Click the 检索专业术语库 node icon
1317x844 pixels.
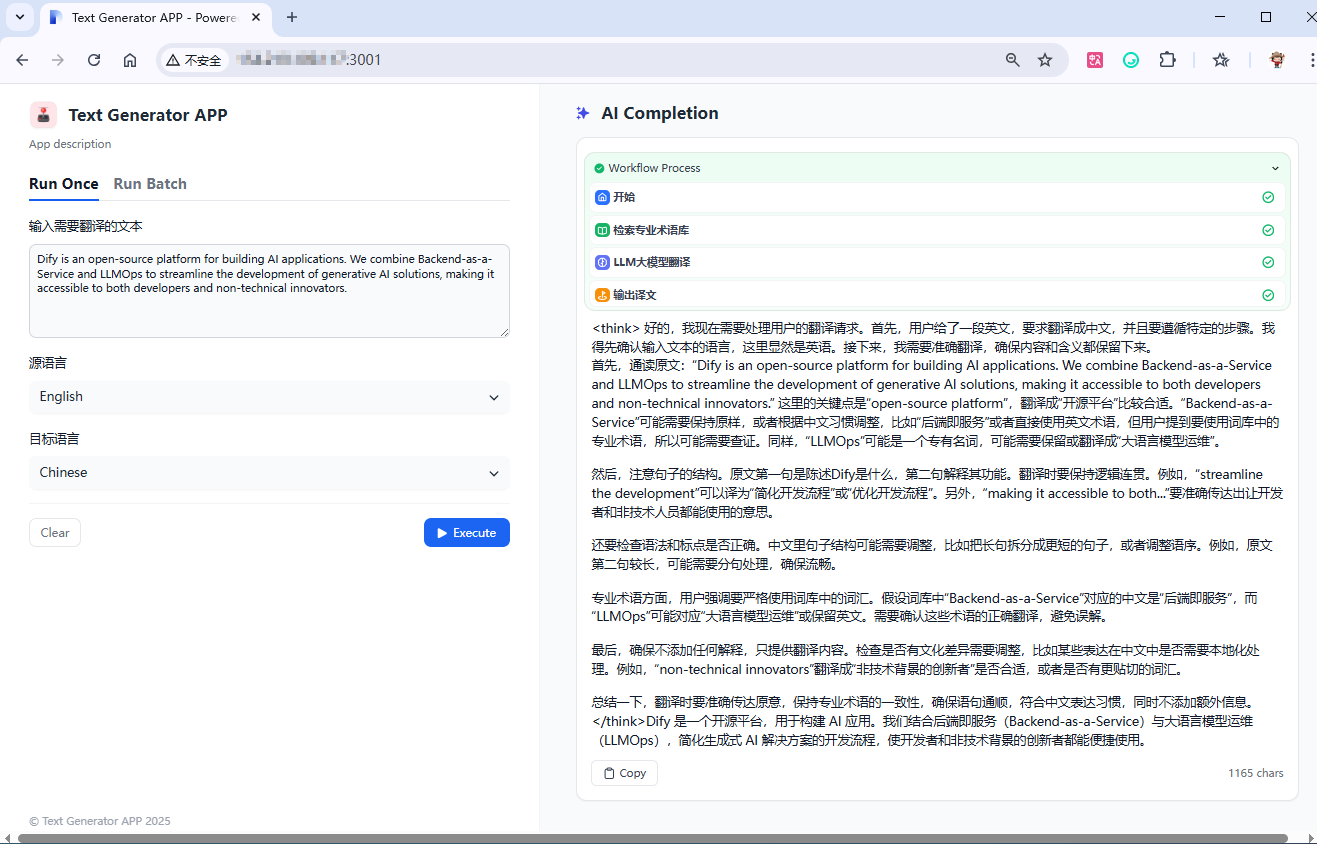pyautogui.click(x=602, y=230)
